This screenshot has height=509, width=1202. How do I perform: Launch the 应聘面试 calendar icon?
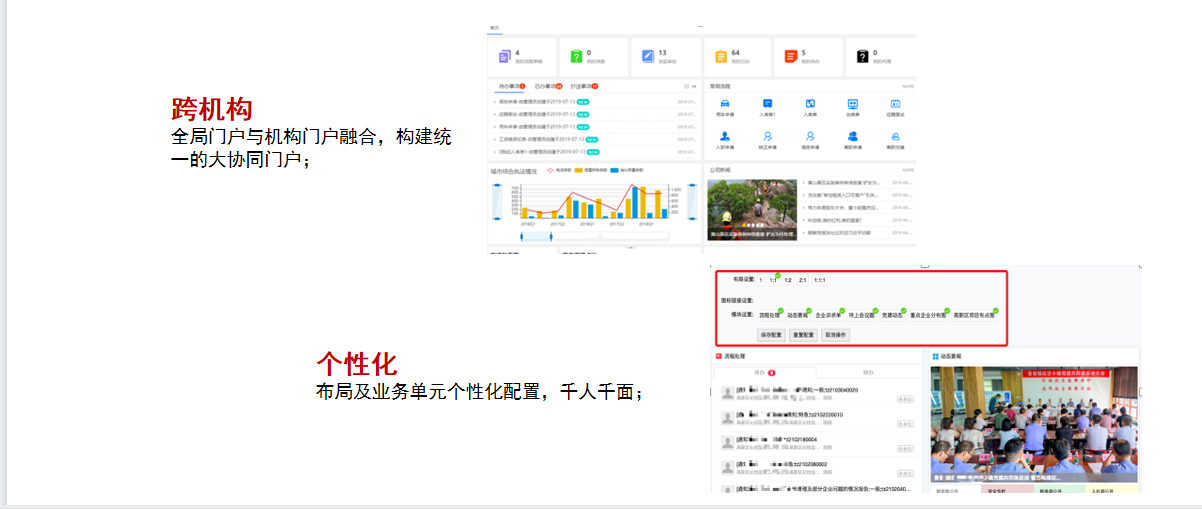coord(895,106)
